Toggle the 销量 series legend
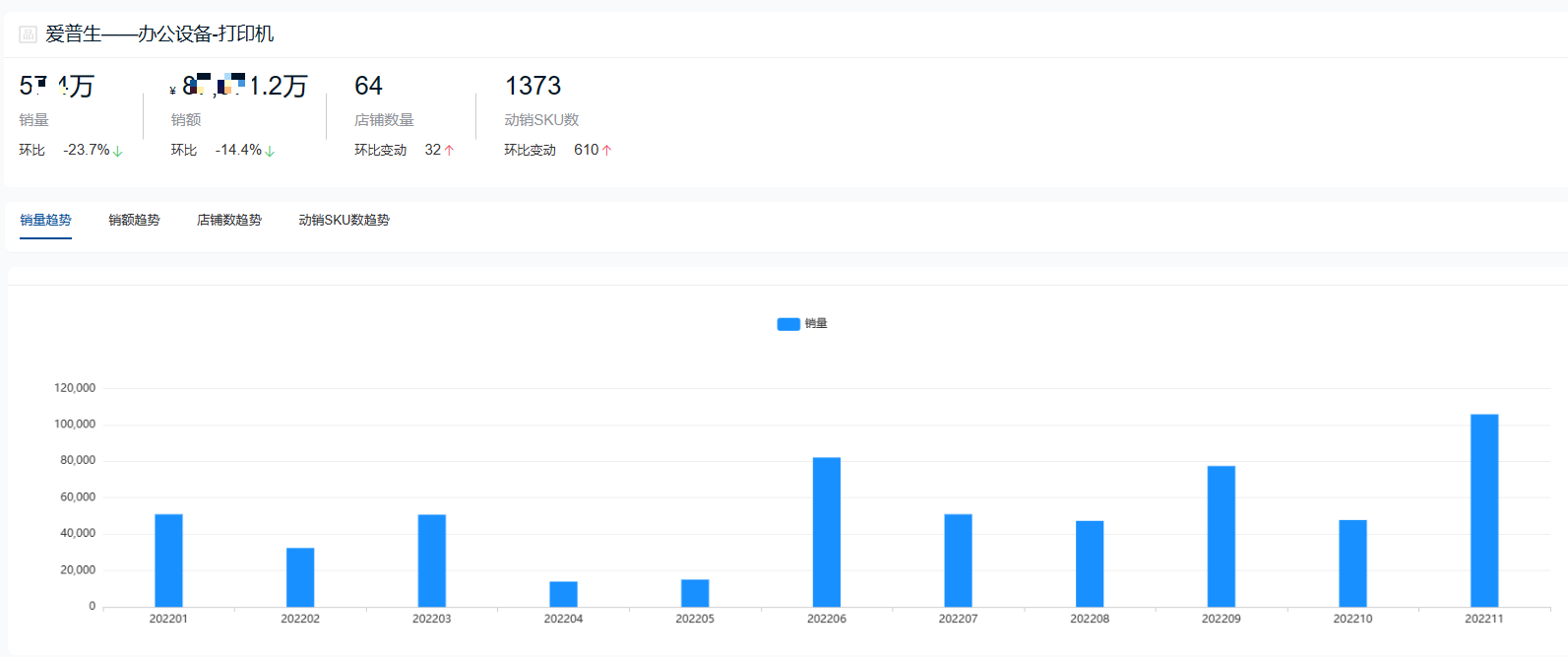Screen dimensions: 1568x657 click(x=815, y=323)
